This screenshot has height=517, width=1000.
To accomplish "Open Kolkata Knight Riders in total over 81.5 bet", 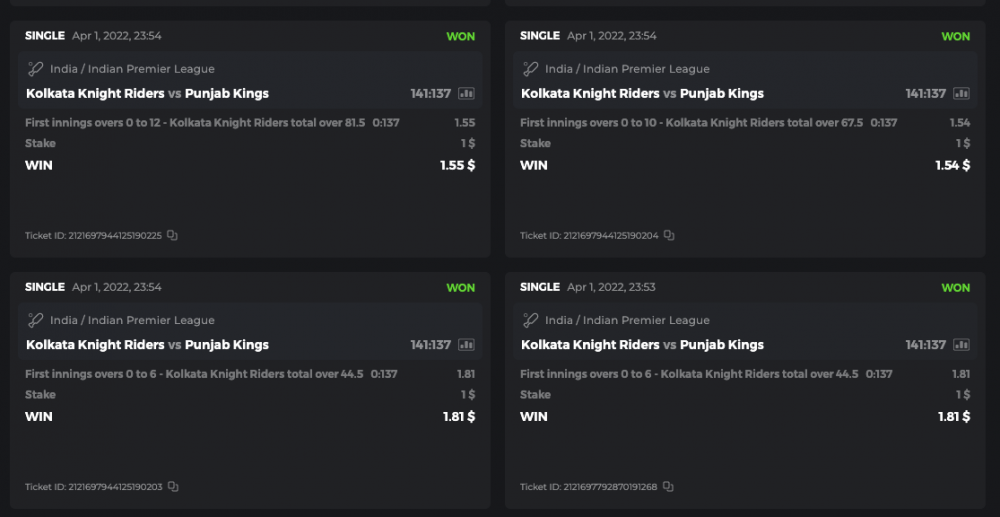I will pyautogui.click(x=95, y=94).
